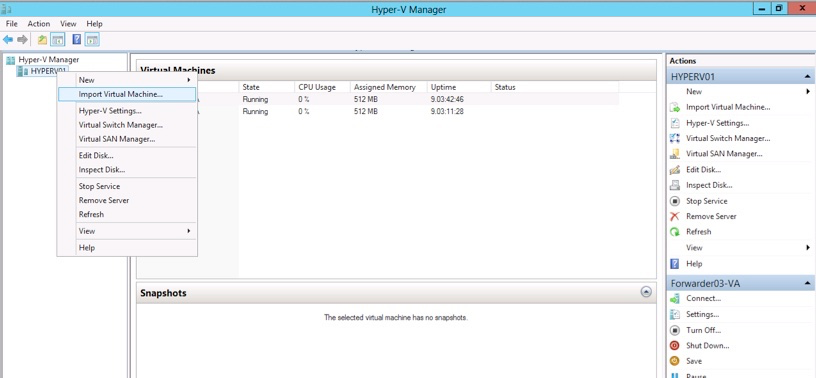Expand the View submenu arrow in Actions pane
Screen dimensions: 816x378
[x=808, y=248]
